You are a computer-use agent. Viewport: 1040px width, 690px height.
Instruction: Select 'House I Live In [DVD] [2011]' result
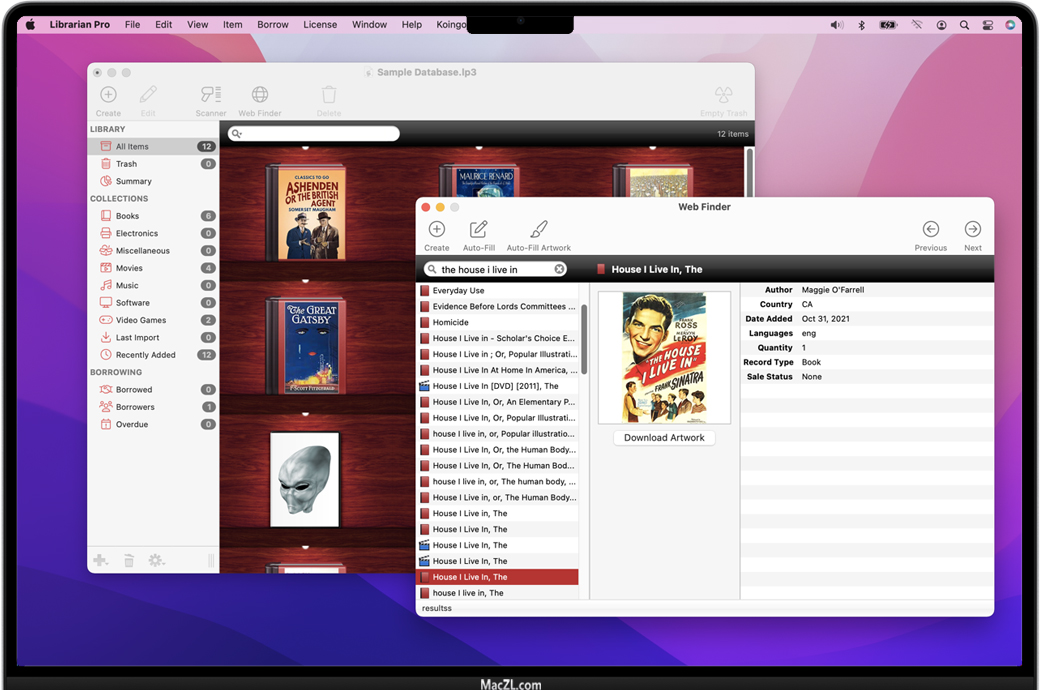tap(495, 386)
